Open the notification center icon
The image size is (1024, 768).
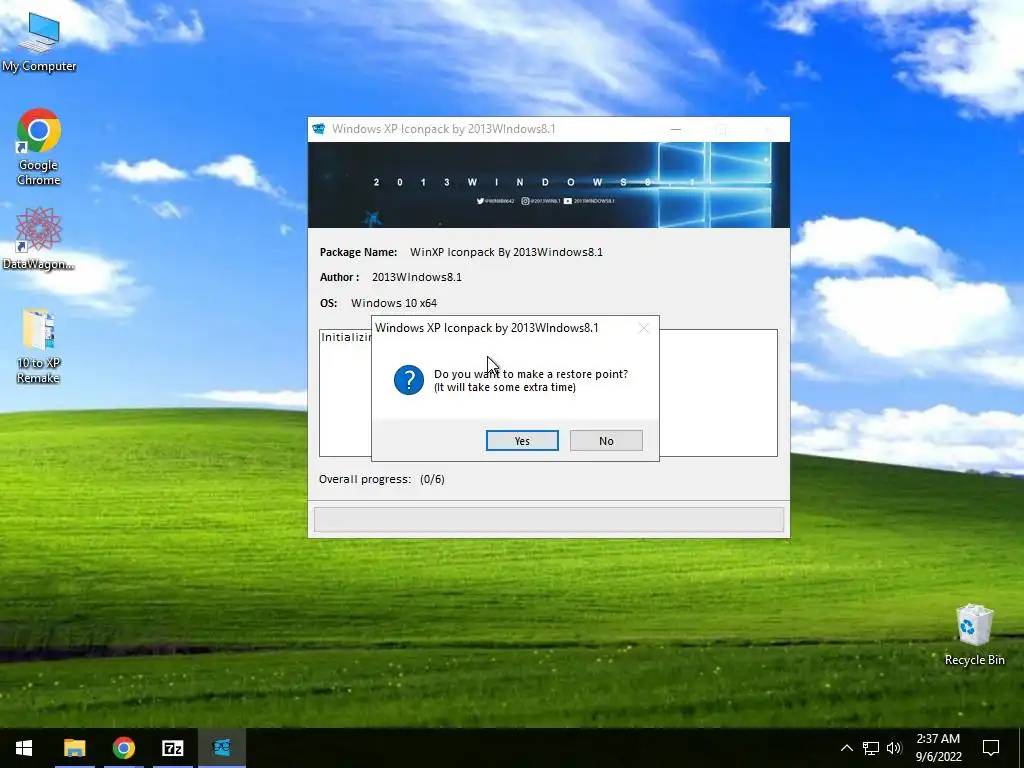coord(991,748)
